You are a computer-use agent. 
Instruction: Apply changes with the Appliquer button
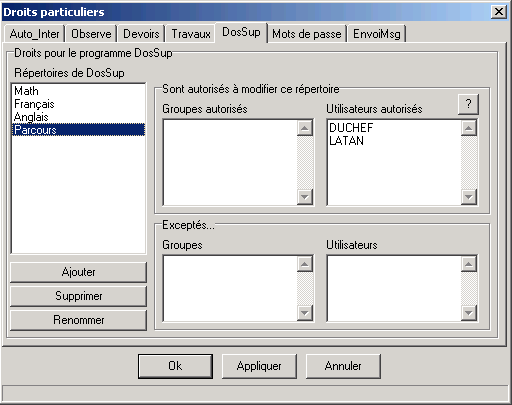click(259, 366)
